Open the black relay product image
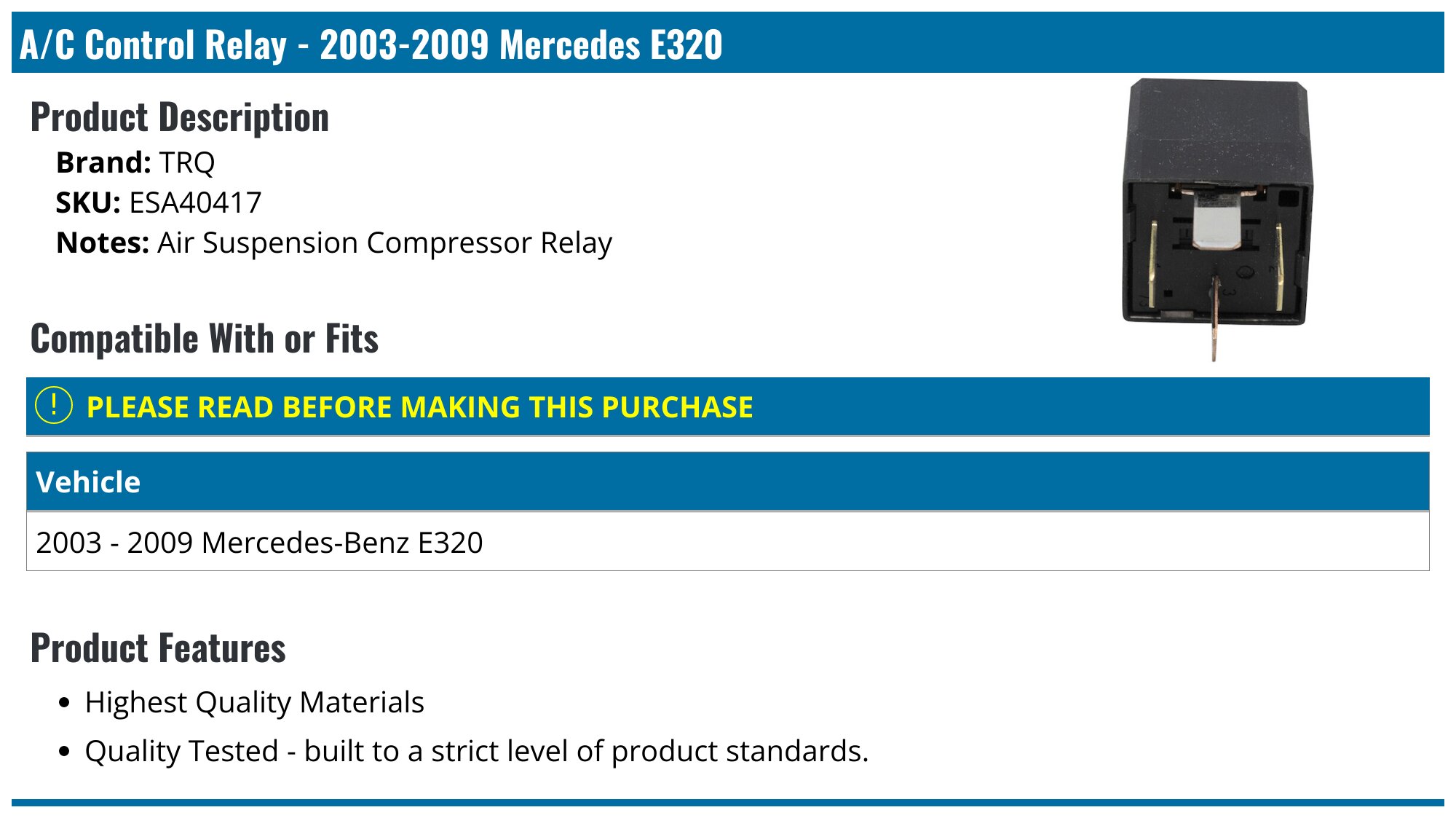 coord(1216,211)
